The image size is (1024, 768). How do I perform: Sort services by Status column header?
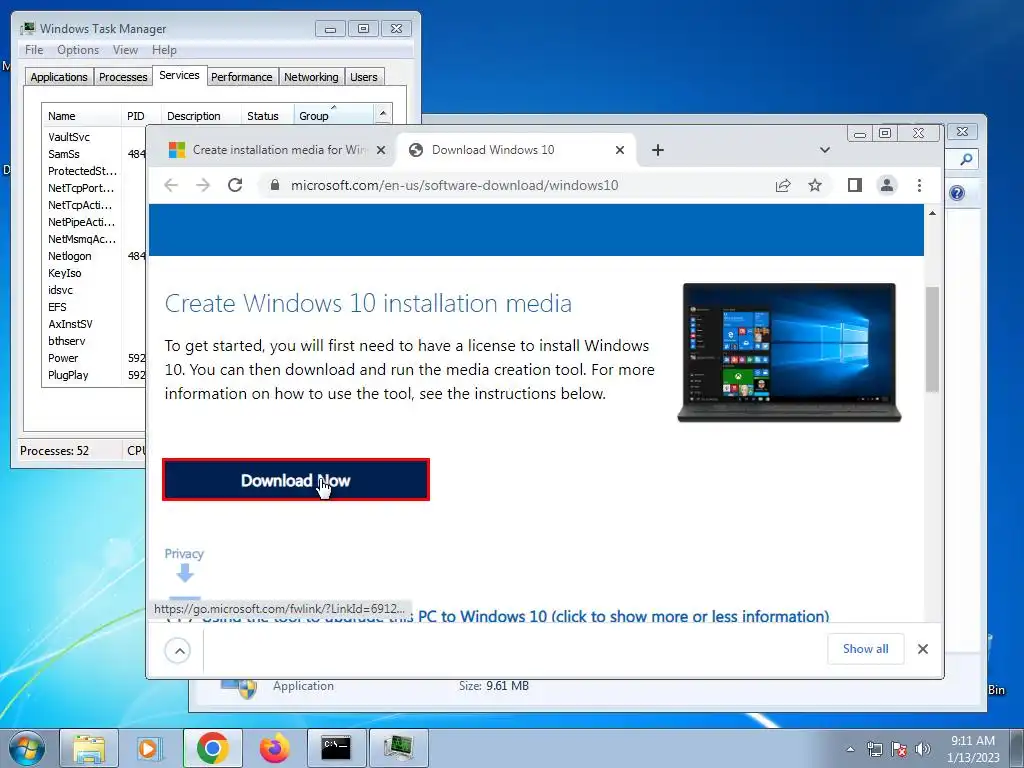pos(267,116)
